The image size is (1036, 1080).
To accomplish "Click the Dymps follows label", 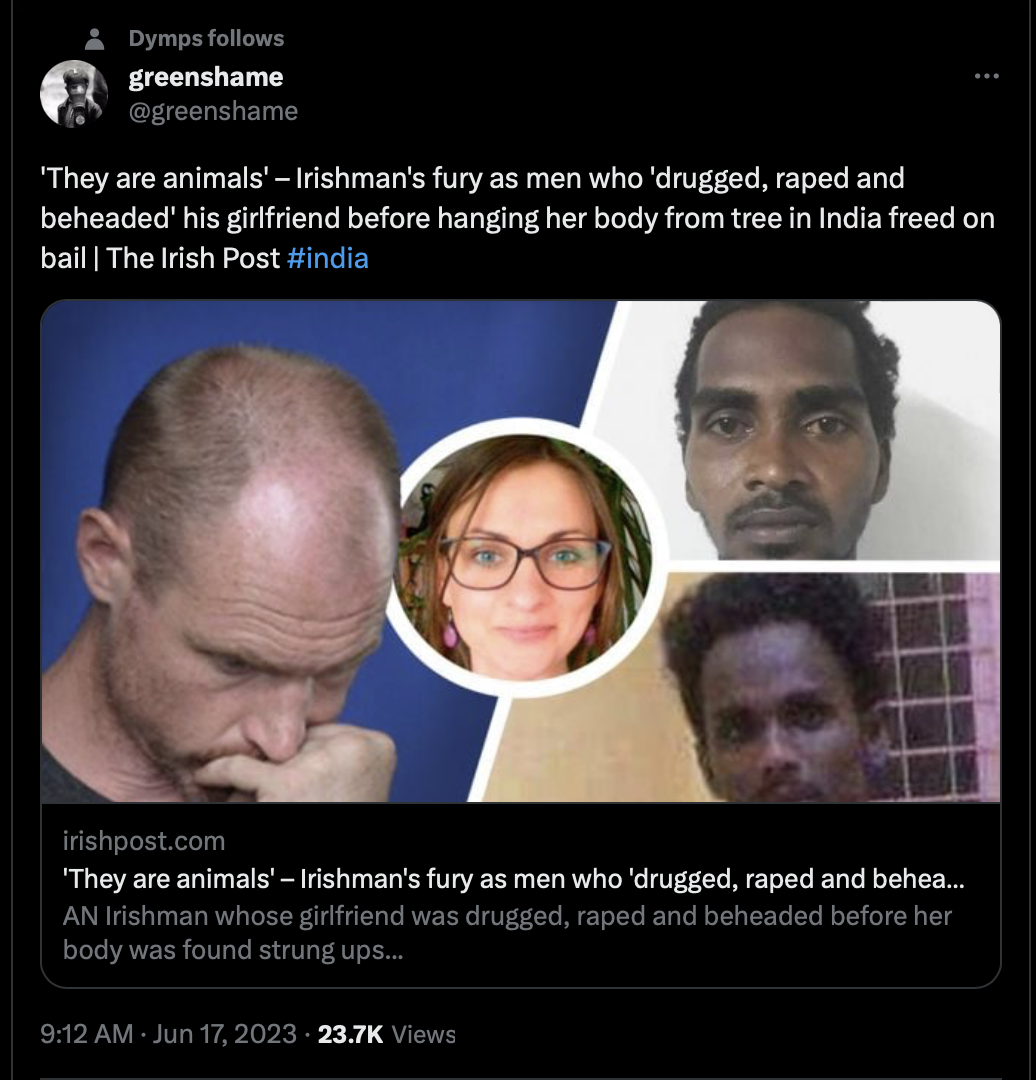I will (x=206, y=39).
